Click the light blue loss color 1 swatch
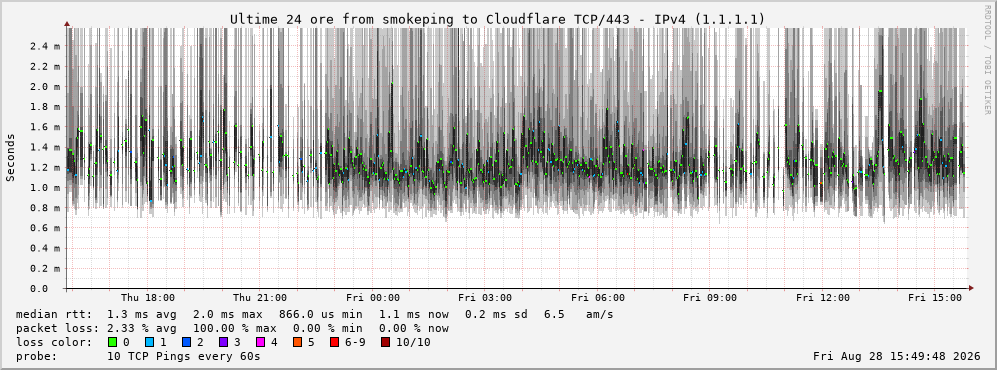Image resolution: width=997 pixels, height=370 pixels. 149,343
